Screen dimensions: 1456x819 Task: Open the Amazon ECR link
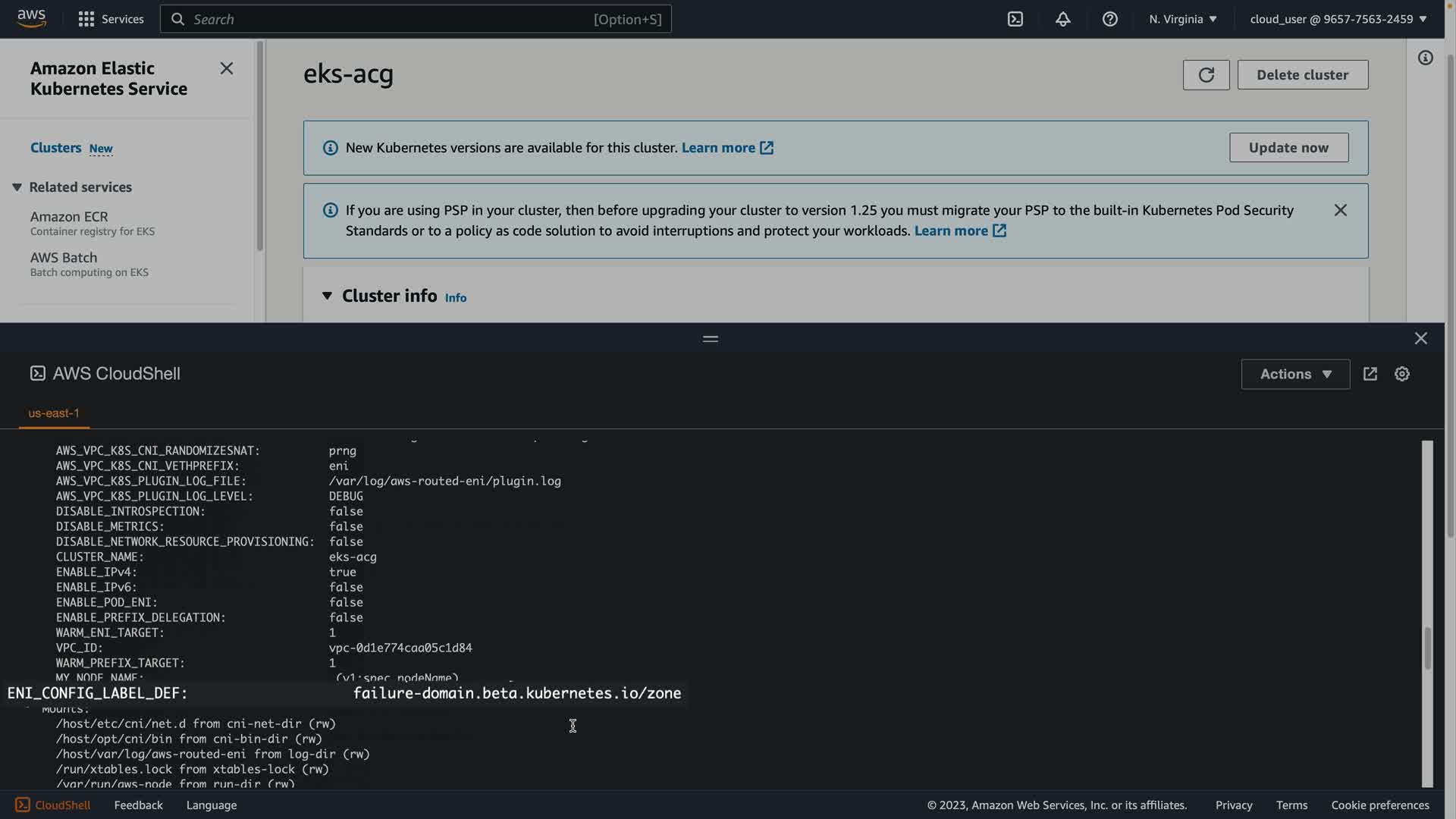(x=69, y=217)
